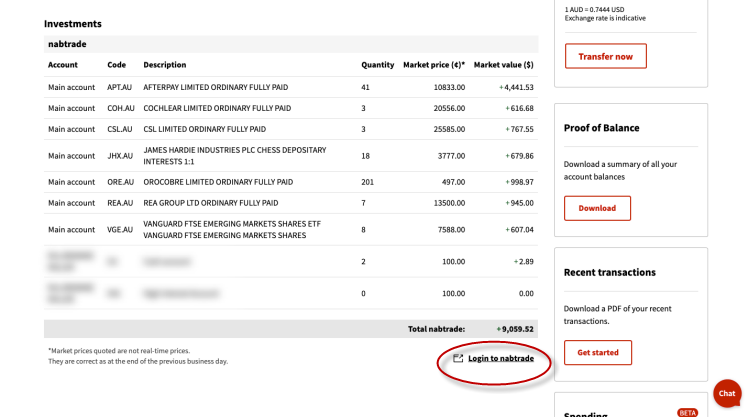The width and height of the screenshot is (750, 417).
Task: Click the Quantity column header
Action: click(x=377, y=65)
